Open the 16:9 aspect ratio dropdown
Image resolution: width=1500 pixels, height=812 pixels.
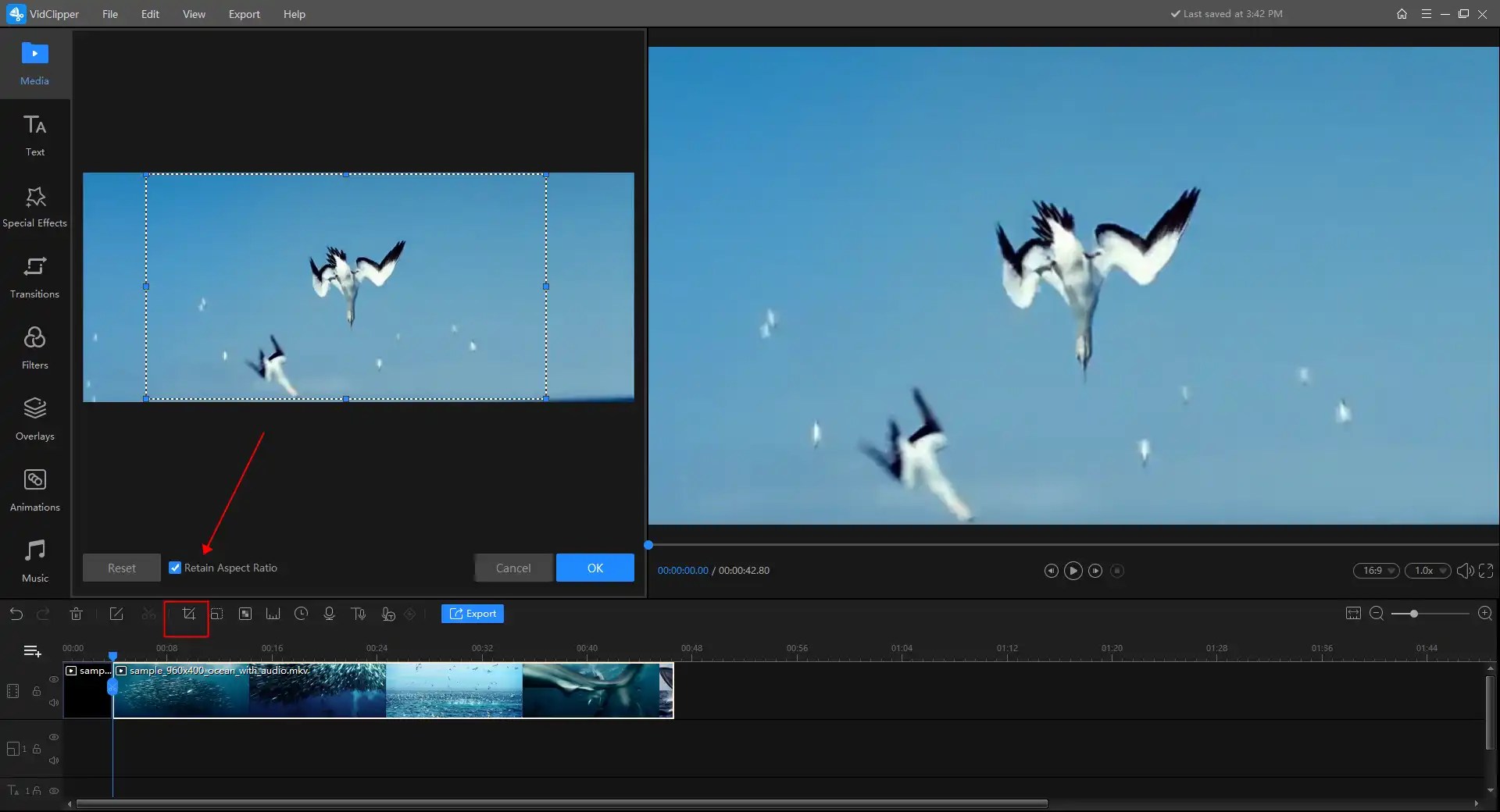point(1376,570)
